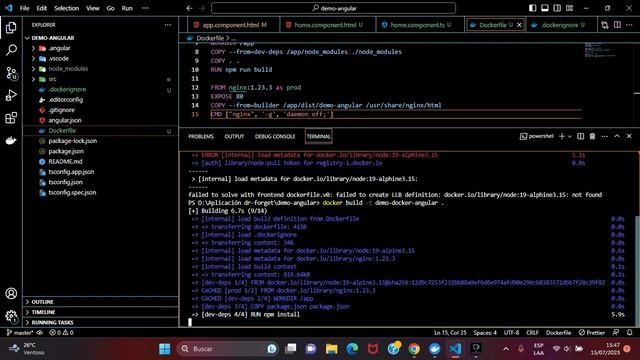Split the editor to the right
The image size is (640, 360).
point(617,25)
